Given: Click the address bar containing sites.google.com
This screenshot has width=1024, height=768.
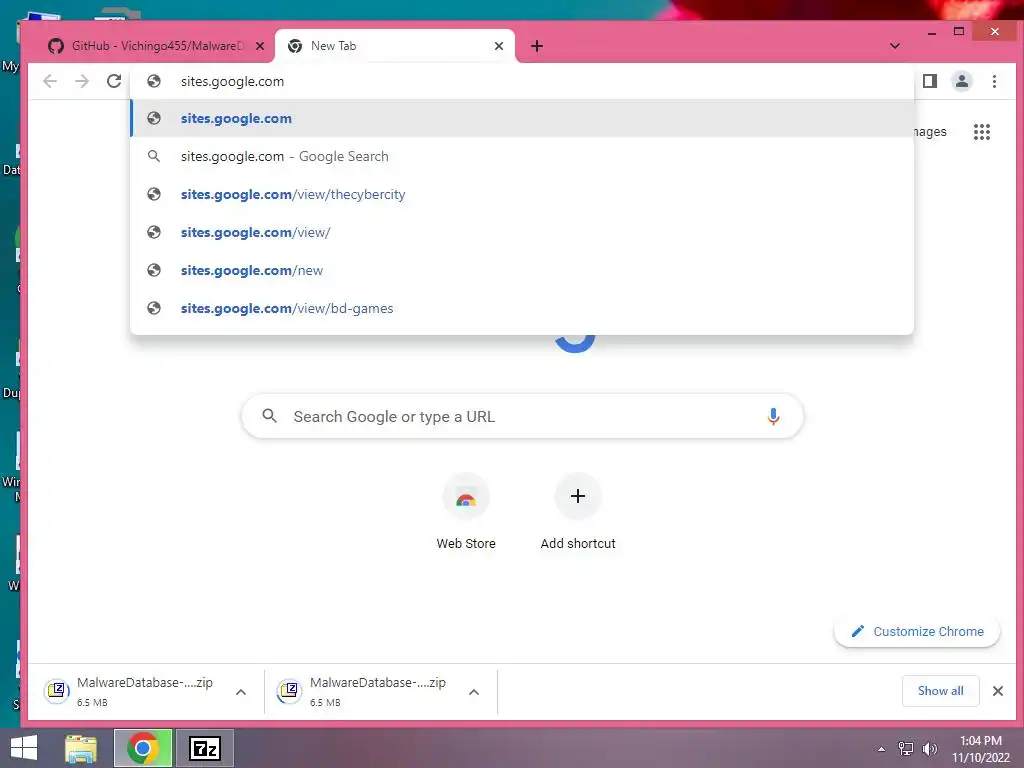Looking at the screenshot, I should [x=522, y=81].
